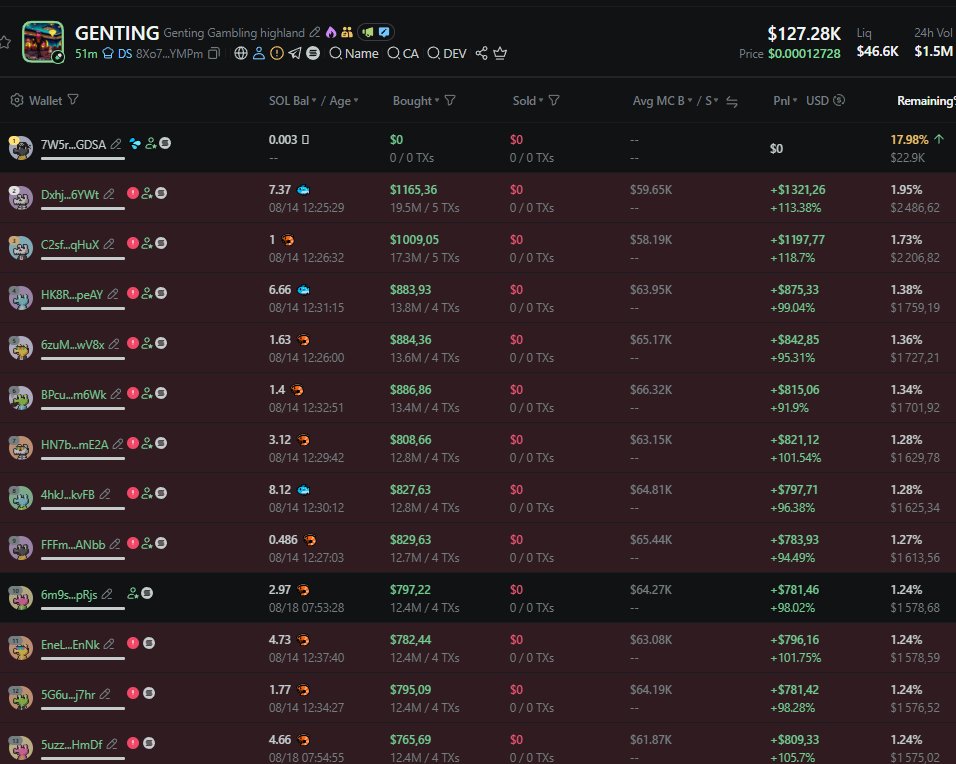Click the purple flame icon beside token name
The height and width of the screenshot is (764, 956).
tap(331, 32)
